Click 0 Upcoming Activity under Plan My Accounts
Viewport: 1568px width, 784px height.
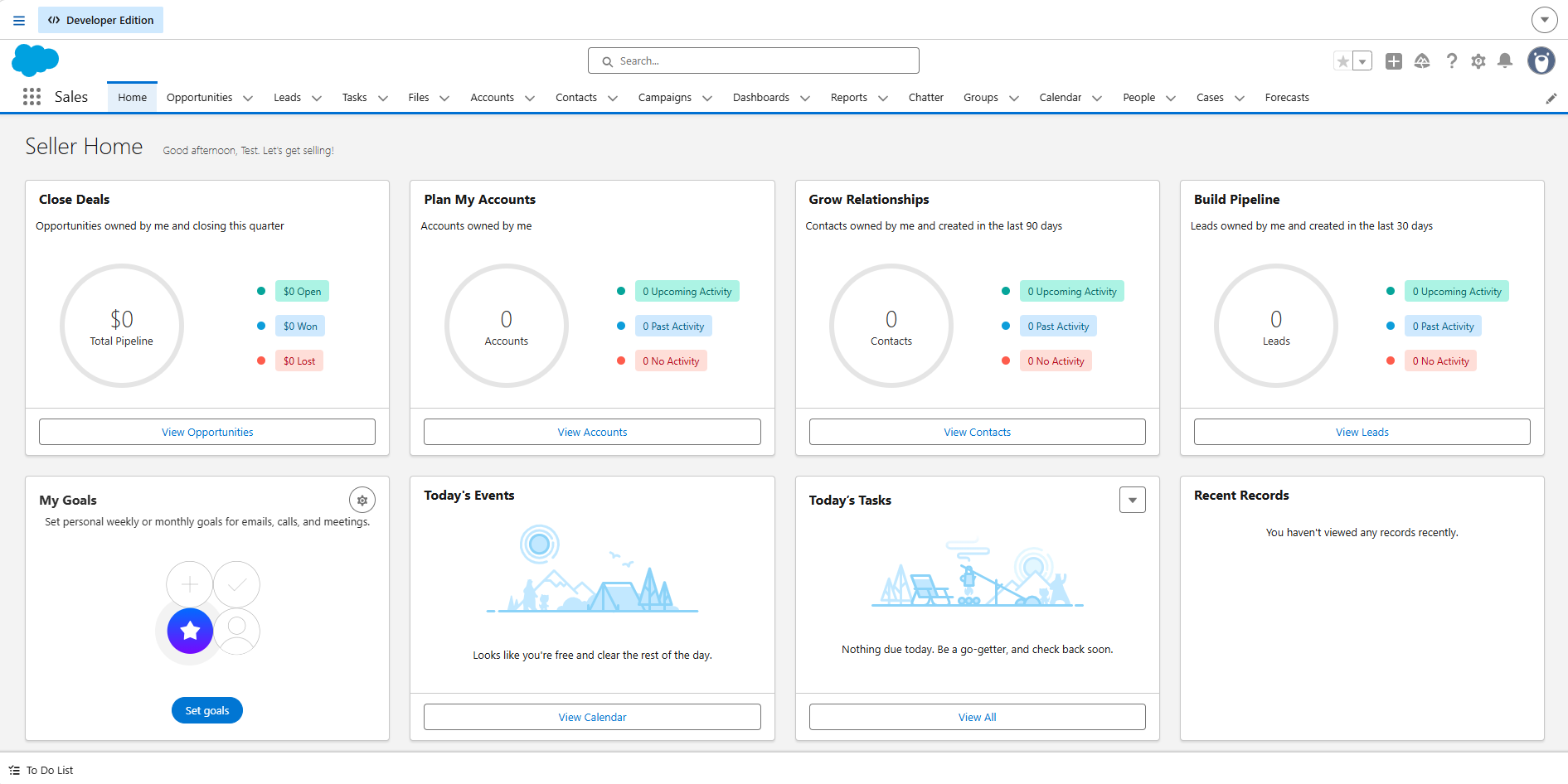[687, 291]
